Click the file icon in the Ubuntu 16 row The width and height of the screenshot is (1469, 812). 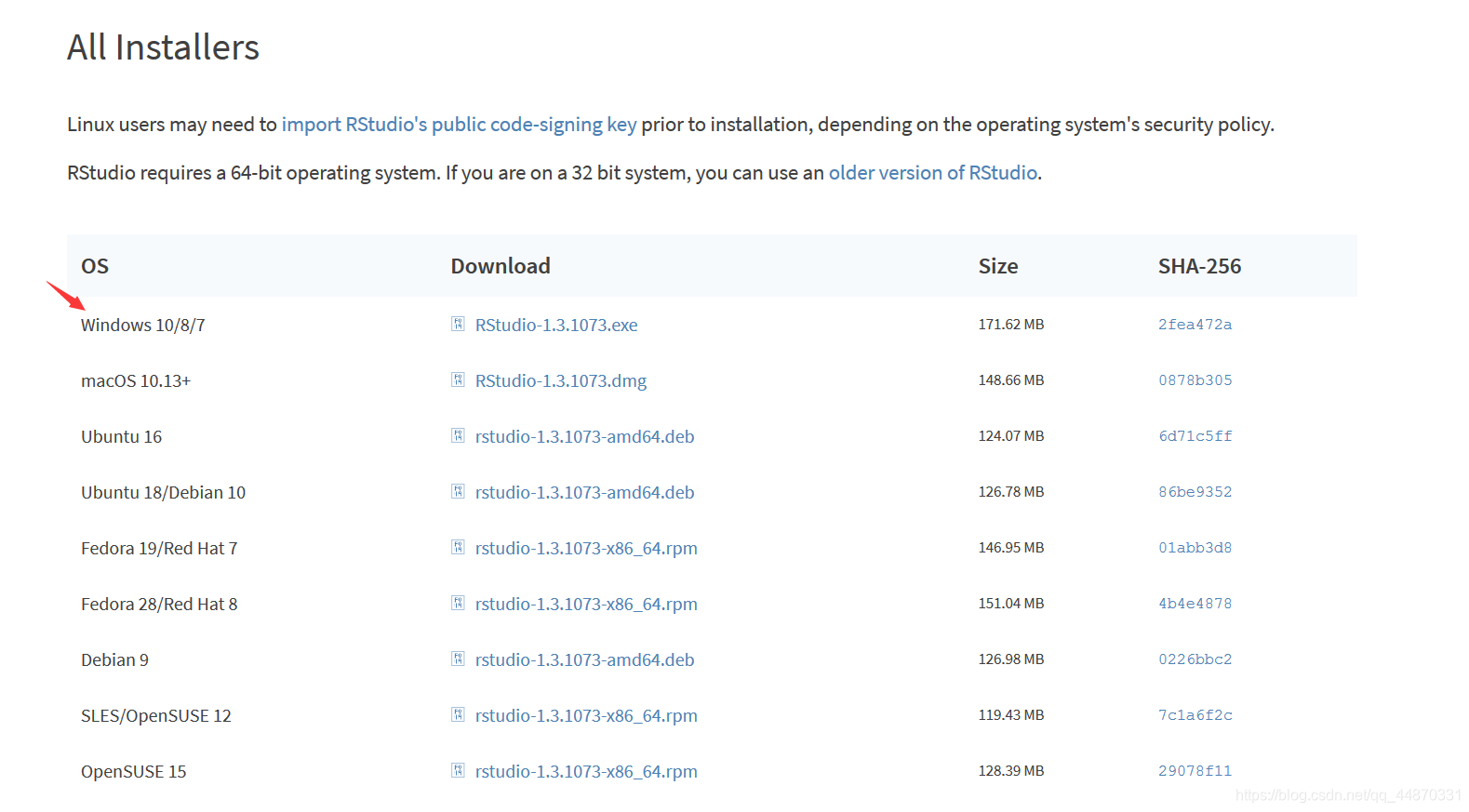(x=458, y=435)
